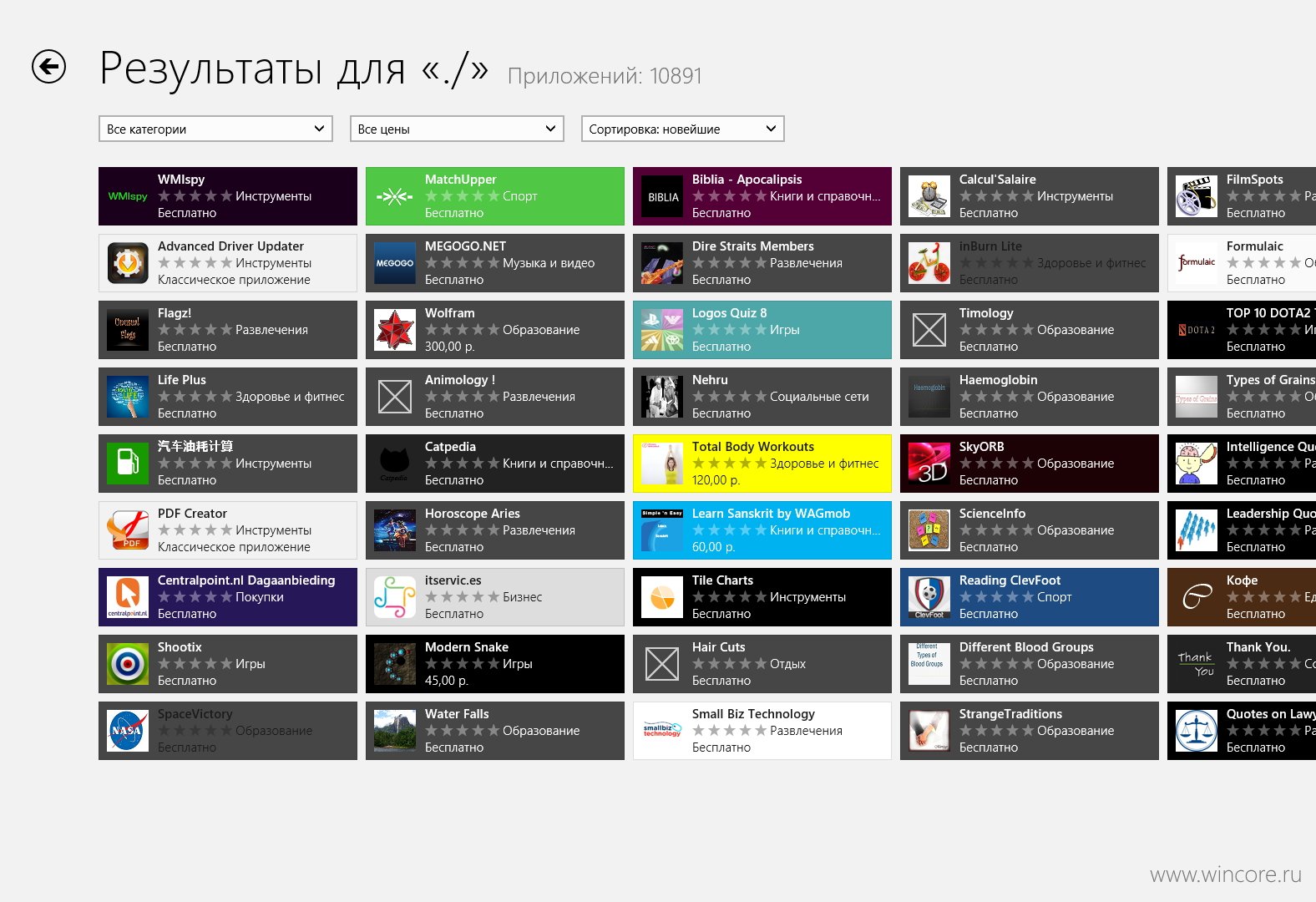Click the star rating of Shootix
1316x902 pixels.
(x=195, y=664)
